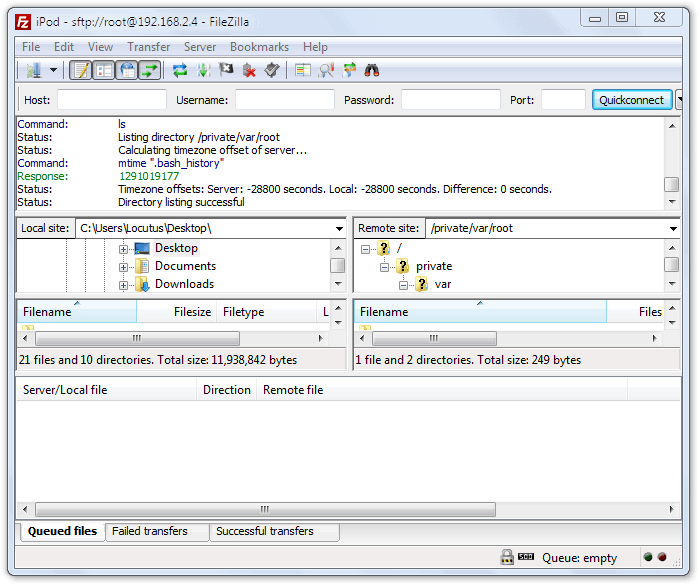Collapse the remote private folder node
This screenshot has height=585, width=700.
[384, 267]
